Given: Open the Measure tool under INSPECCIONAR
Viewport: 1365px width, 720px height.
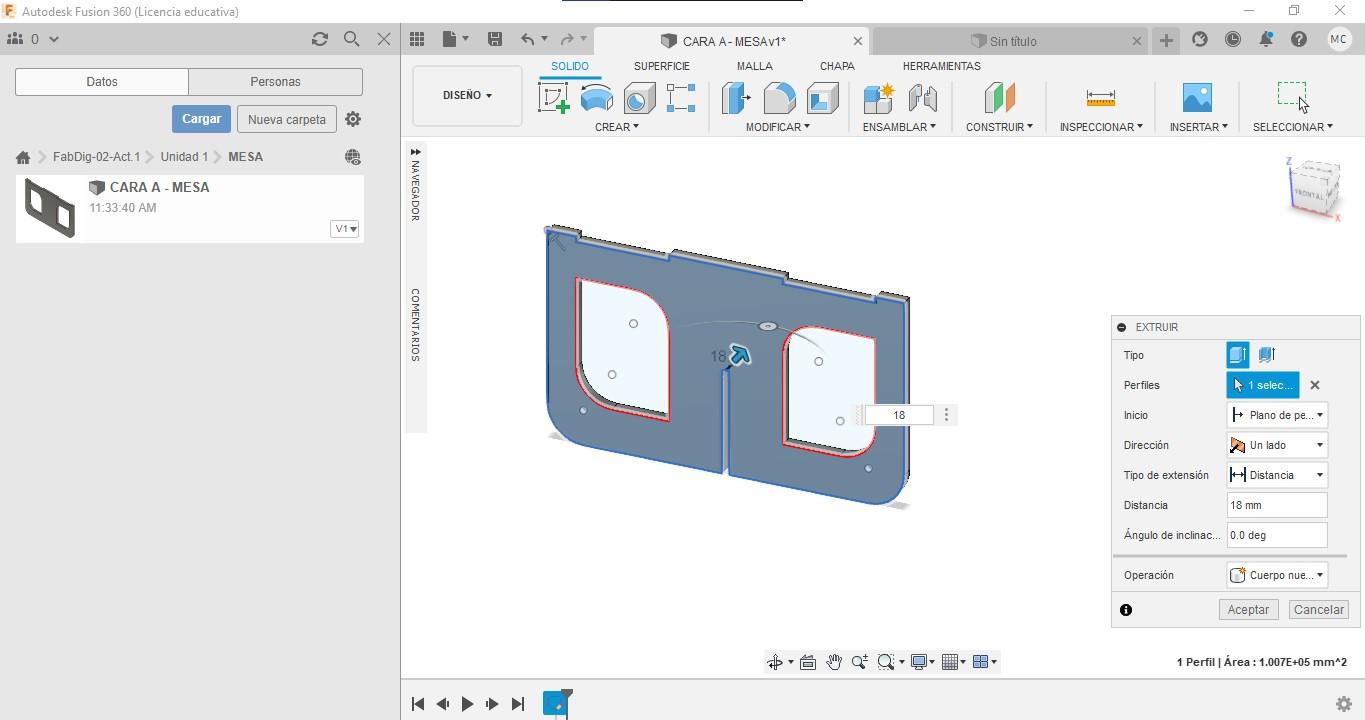Looking at the screenshot, I should pos(1100,98).
